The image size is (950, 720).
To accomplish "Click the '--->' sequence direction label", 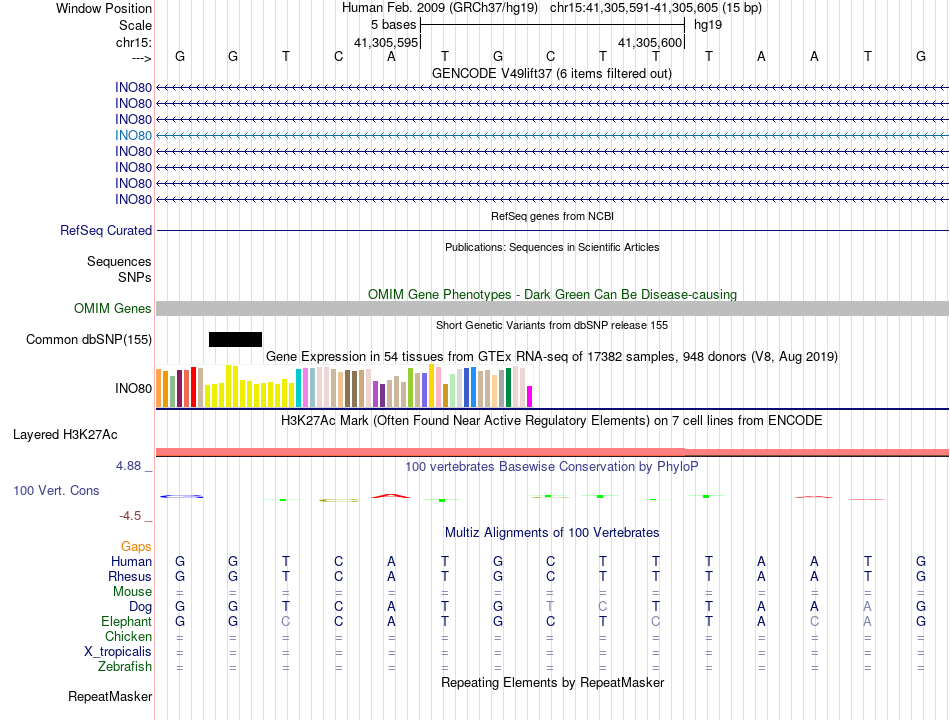I will 141,58.
